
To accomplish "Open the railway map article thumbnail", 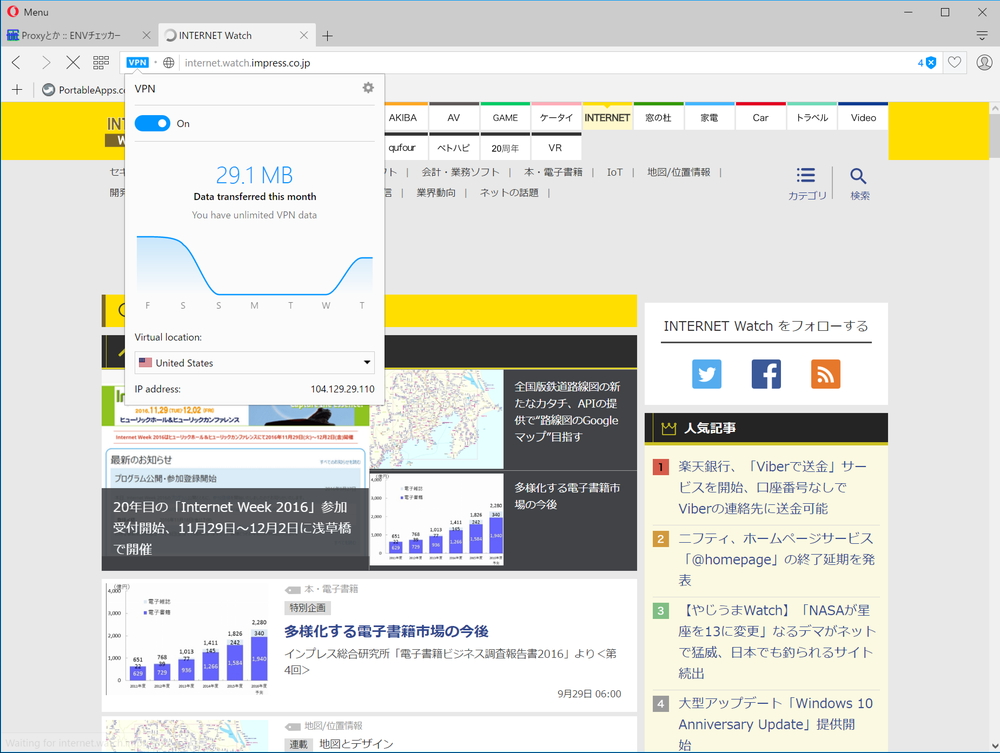I will 436,420.
